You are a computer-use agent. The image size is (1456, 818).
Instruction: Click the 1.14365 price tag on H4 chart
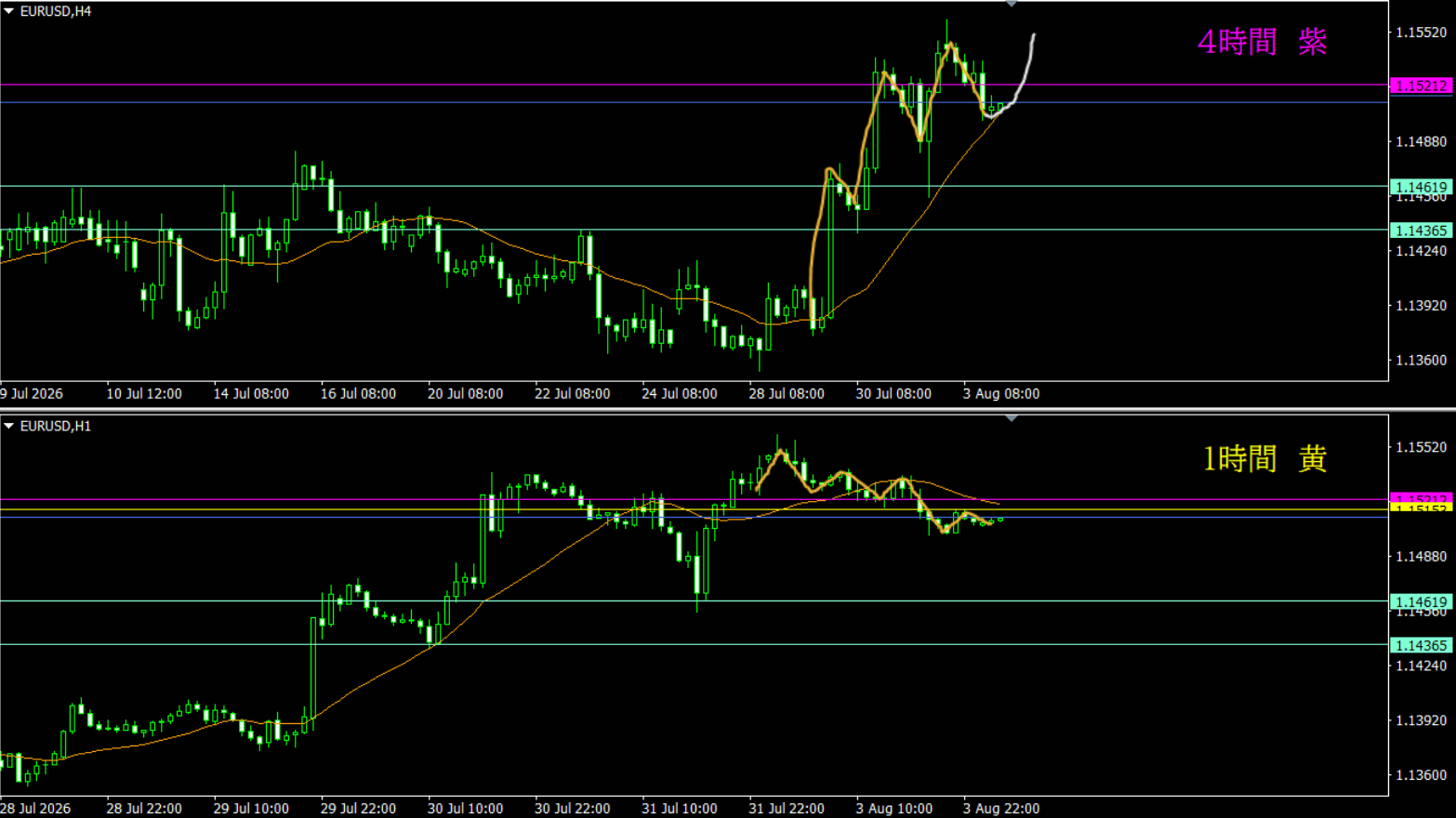[x=1422, y=231]
